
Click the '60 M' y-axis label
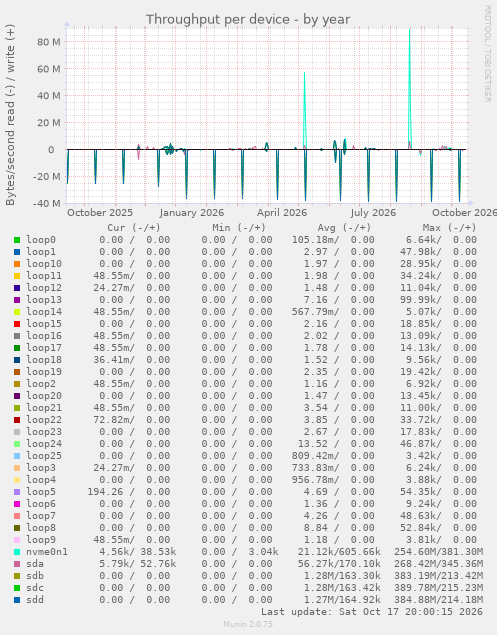(x=49, y=69)
